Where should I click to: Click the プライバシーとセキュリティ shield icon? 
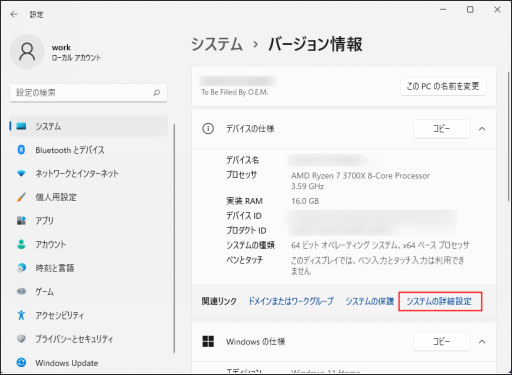[21, 339]
